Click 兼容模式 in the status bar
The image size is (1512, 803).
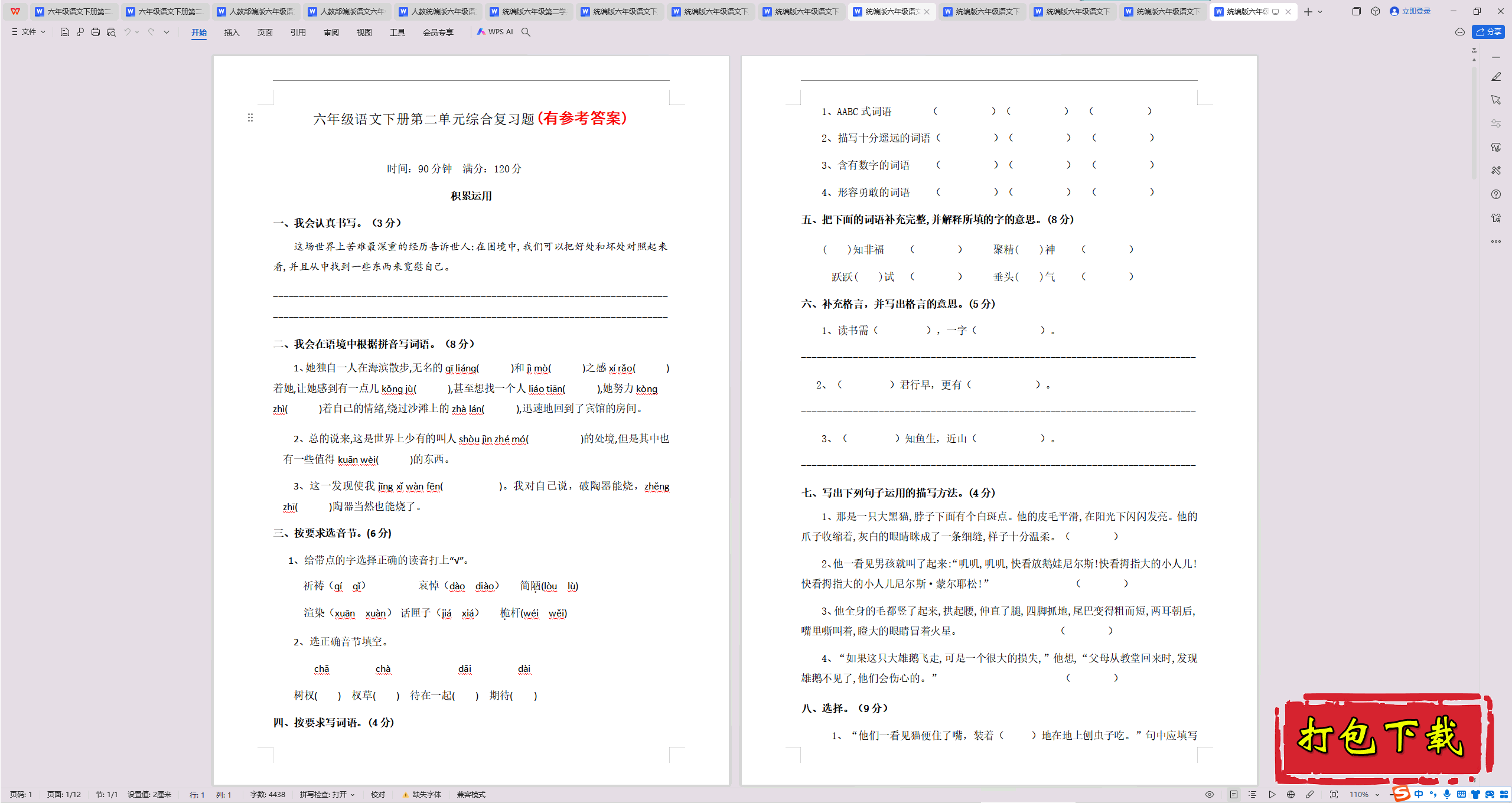(x=471, y=795)
